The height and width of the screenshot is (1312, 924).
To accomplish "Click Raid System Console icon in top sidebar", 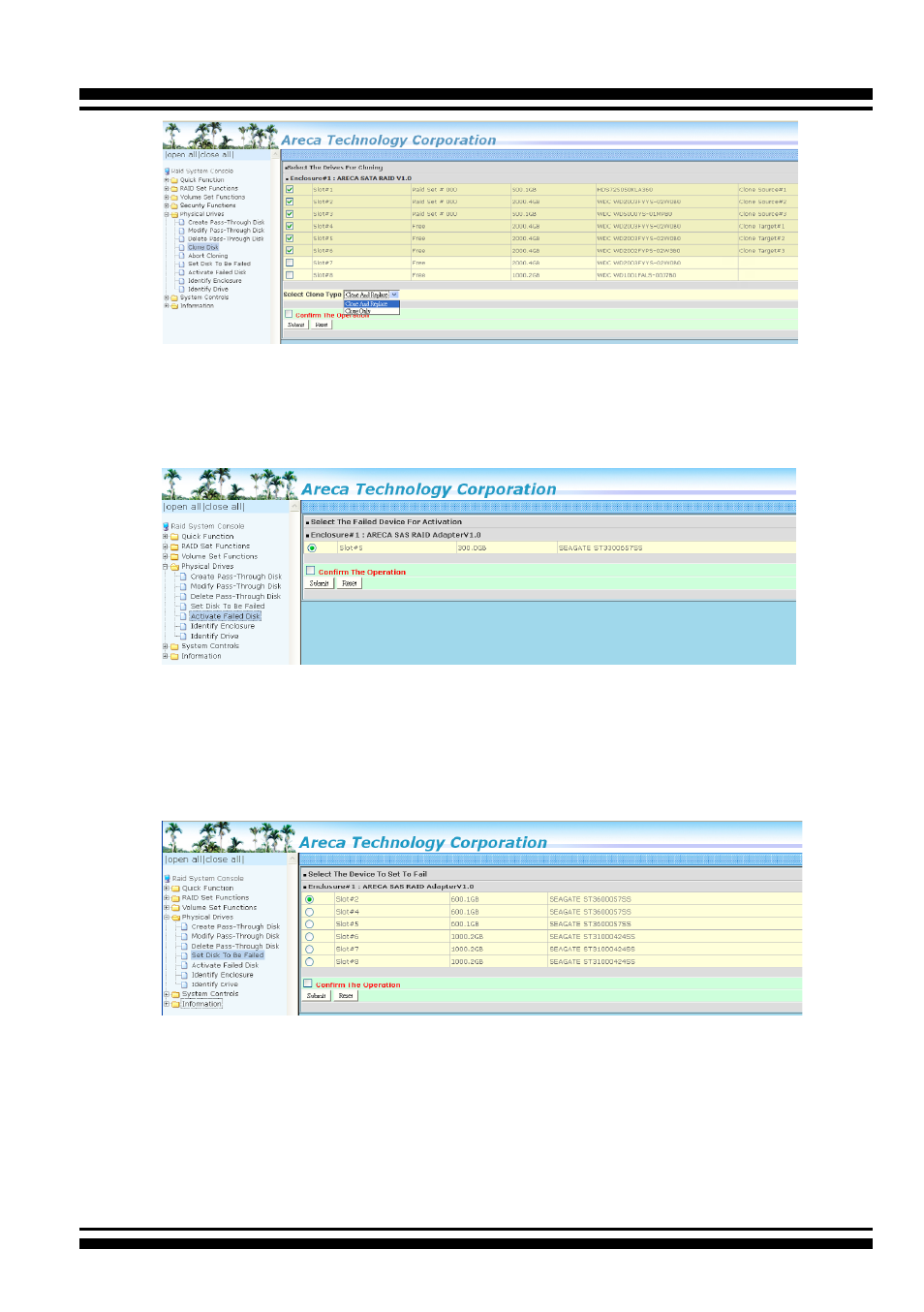I will tap(167, 172).
